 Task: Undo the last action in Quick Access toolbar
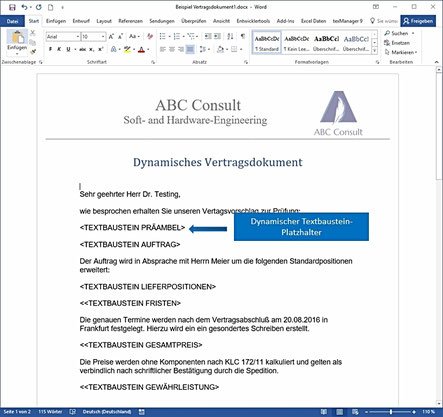pyautogui.click(x=24, y=7)
